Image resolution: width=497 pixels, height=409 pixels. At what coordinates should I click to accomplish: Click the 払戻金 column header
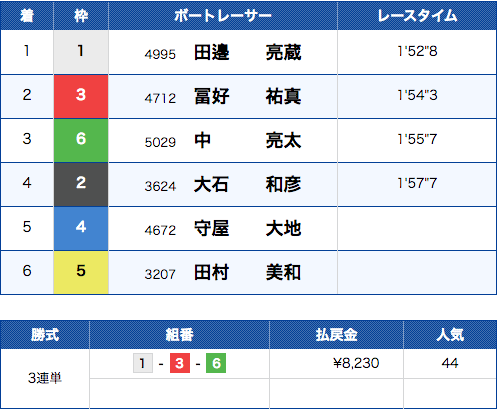point(336,335)
